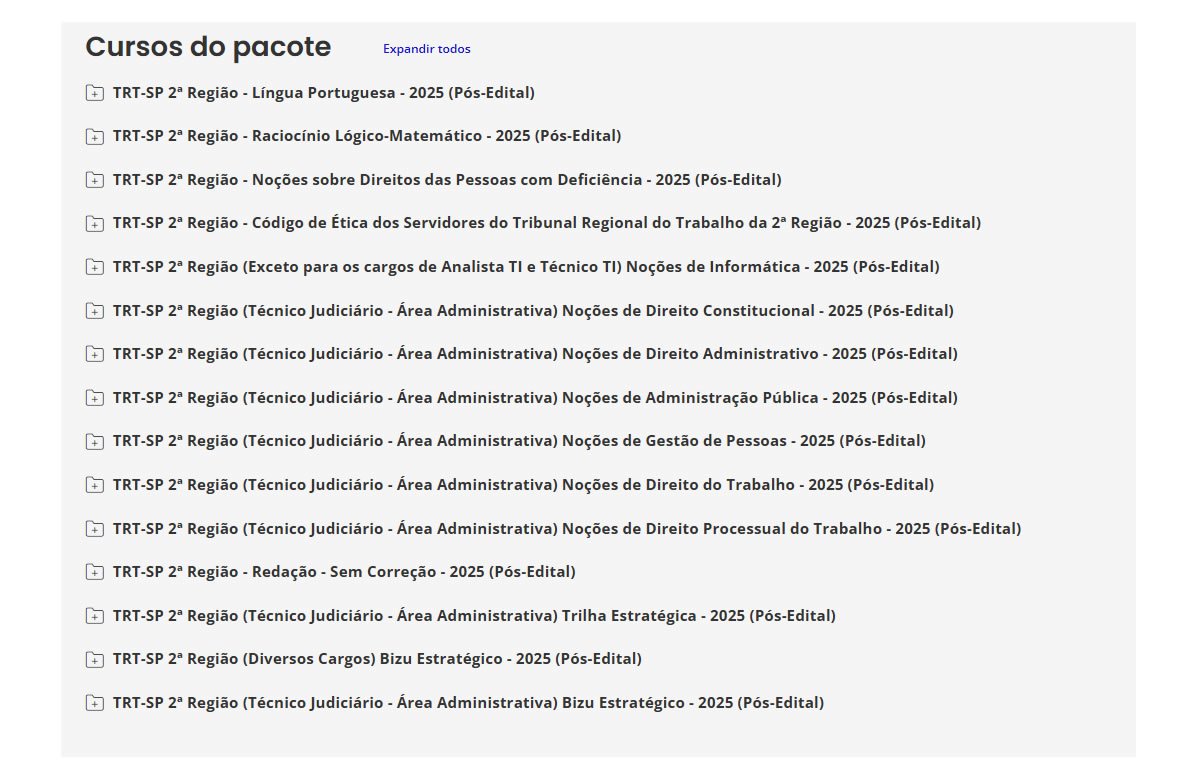1197x778 pixels.
Task: Click folder icon beside Código de Ética course
Action: point(94,223)
